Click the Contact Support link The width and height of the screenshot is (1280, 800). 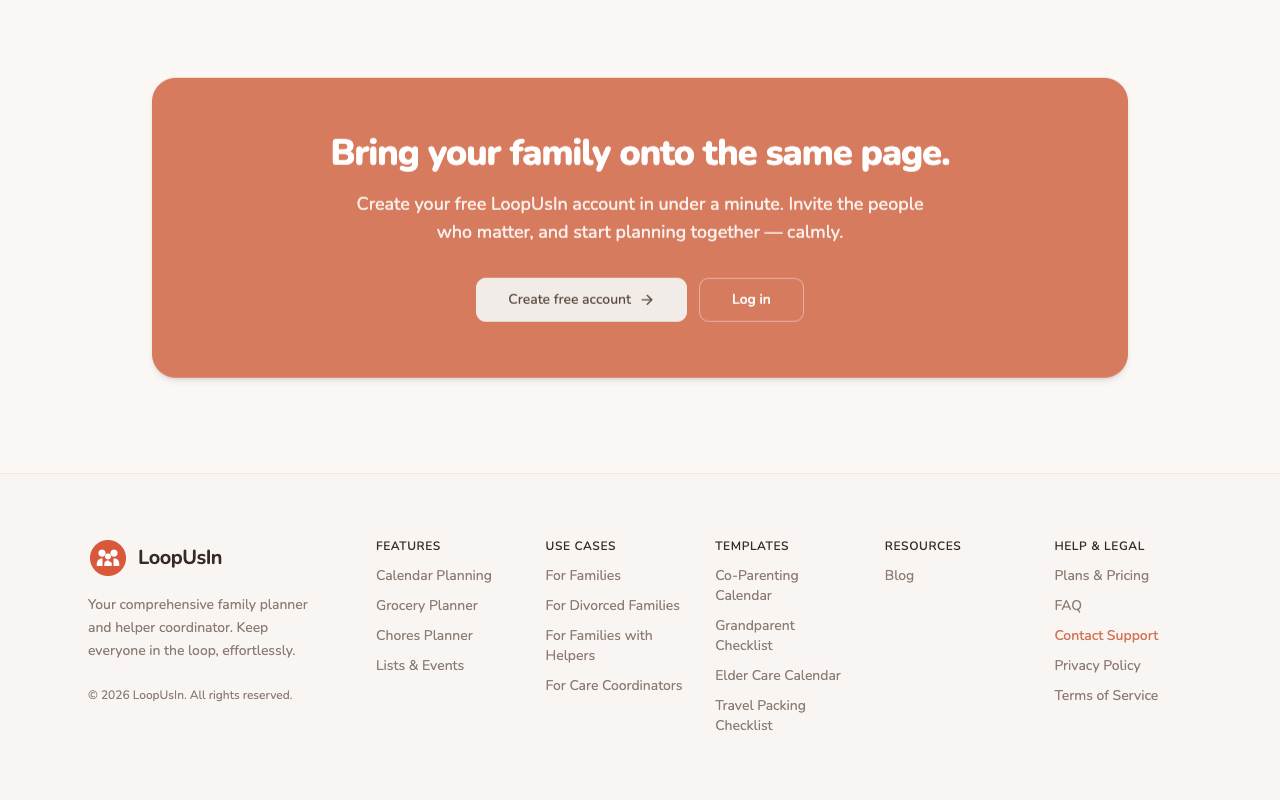(1106, 635)
